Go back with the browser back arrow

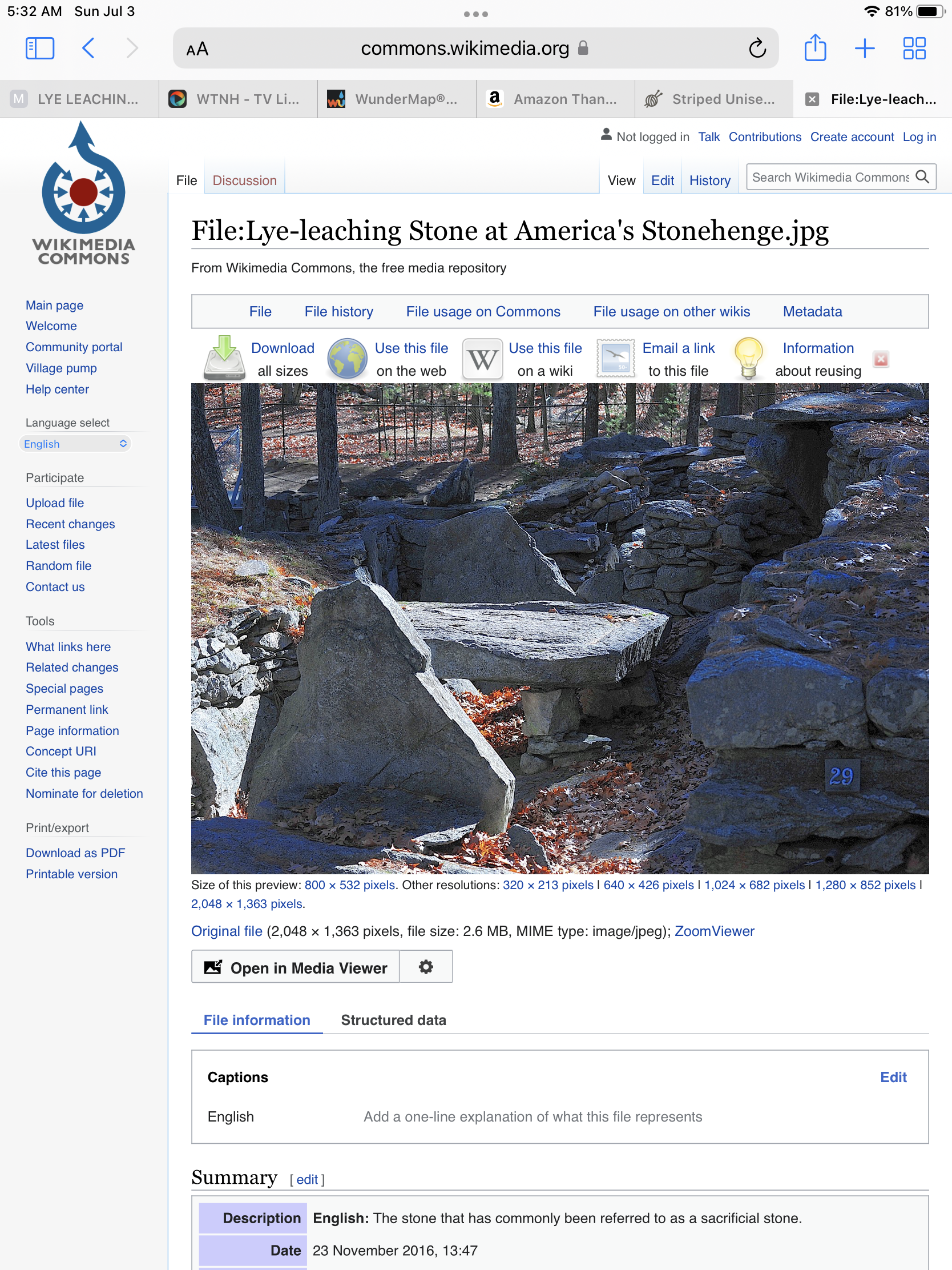click(88, 48)
